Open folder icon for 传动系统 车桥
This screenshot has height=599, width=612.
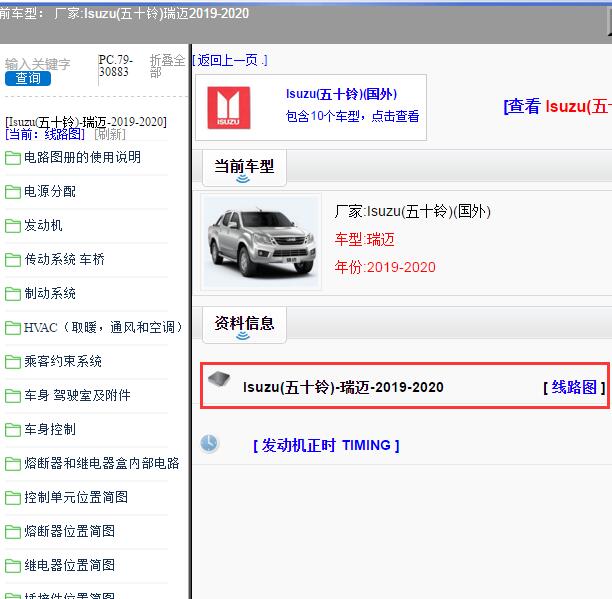(x=12, y=260)
